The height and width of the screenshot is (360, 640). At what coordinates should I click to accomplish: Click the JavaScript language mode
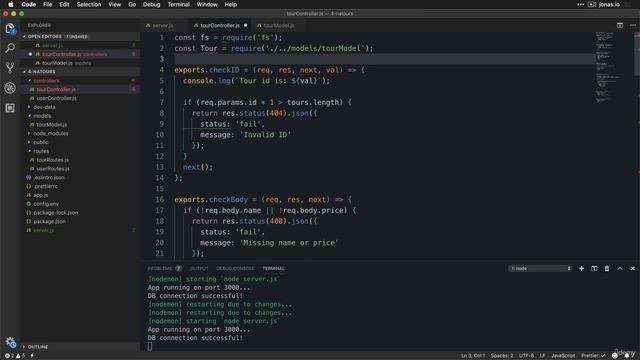563,356
